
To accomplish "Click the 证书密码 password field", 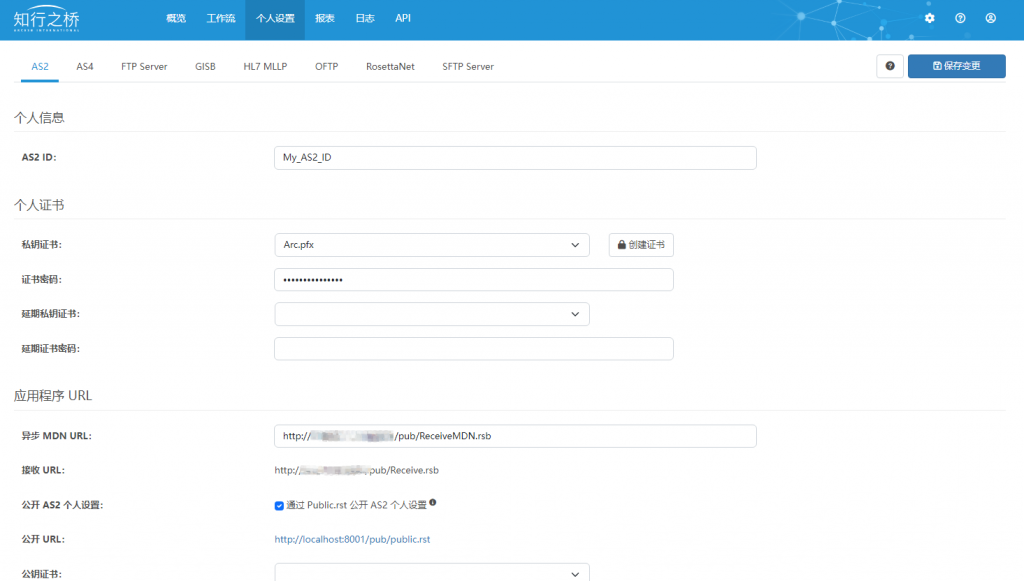I will click(x=473, y=279).
